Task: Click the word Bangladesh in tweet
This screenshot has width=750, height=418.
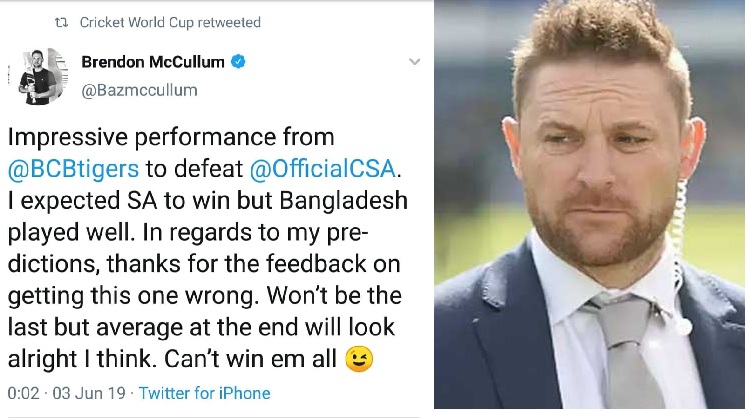Action: pos(343,200)
